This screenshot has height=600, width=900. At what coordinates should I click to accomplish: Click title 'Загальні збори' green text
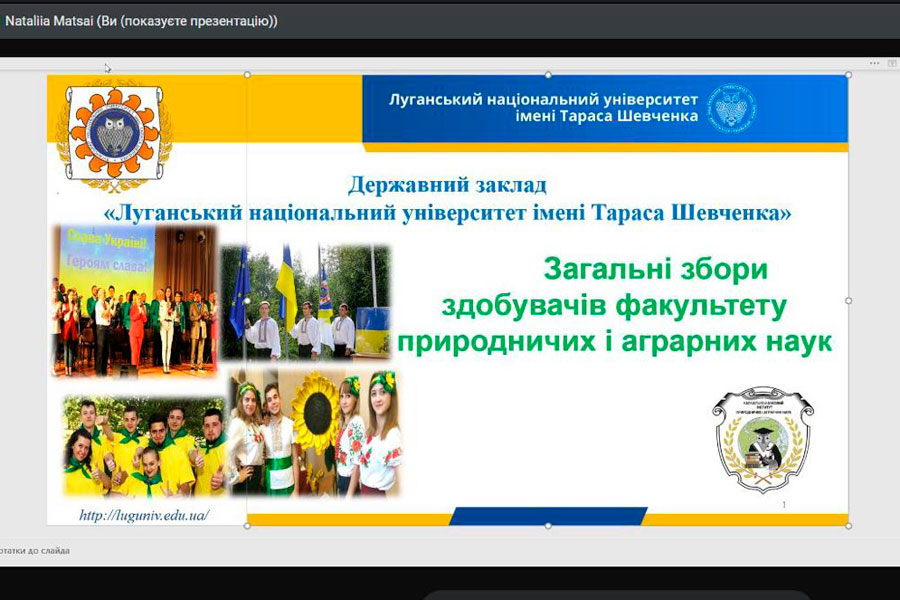(x=655, y=269)
